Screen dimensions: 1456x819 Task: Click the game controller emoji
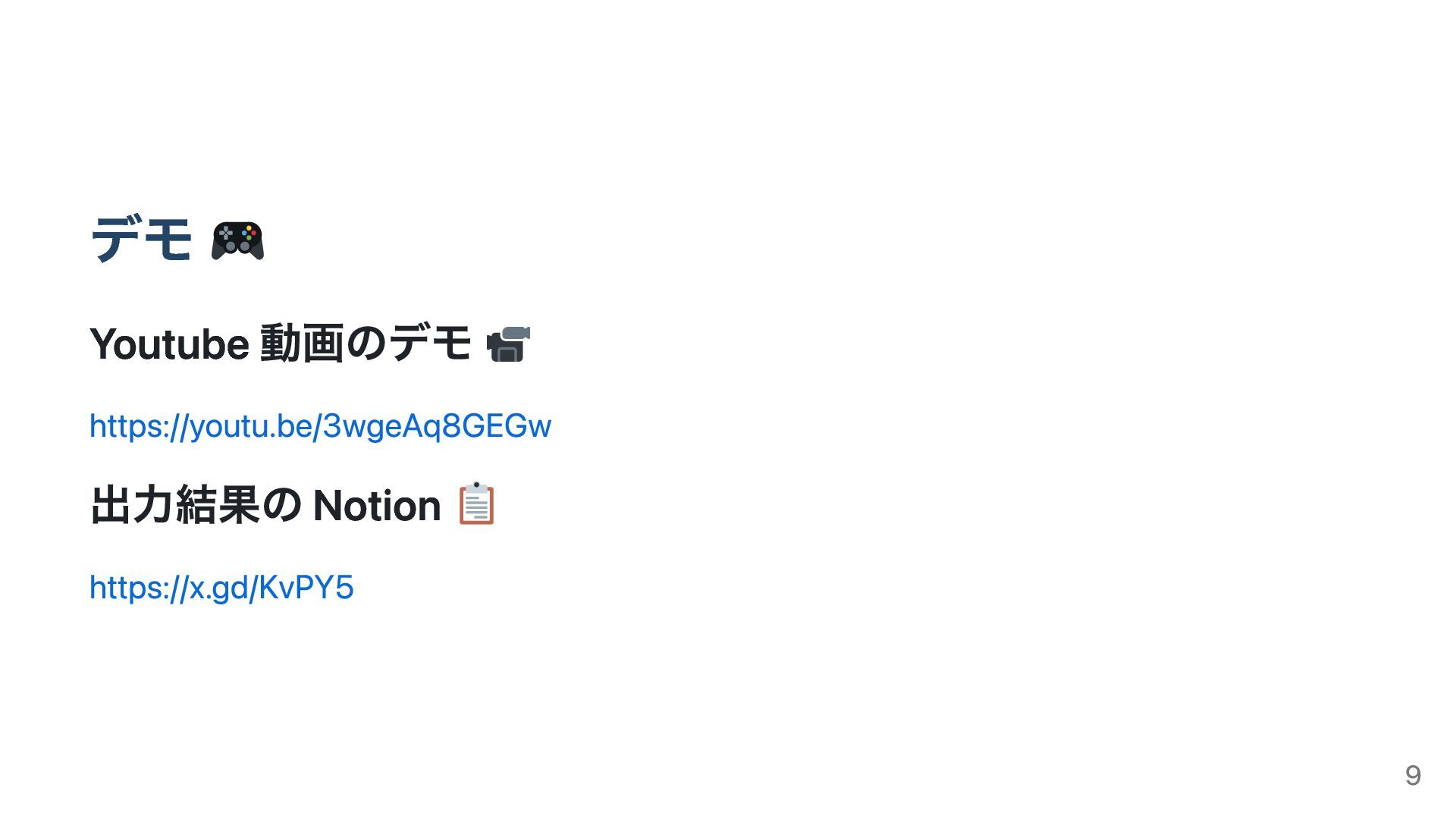coord(237,240)
